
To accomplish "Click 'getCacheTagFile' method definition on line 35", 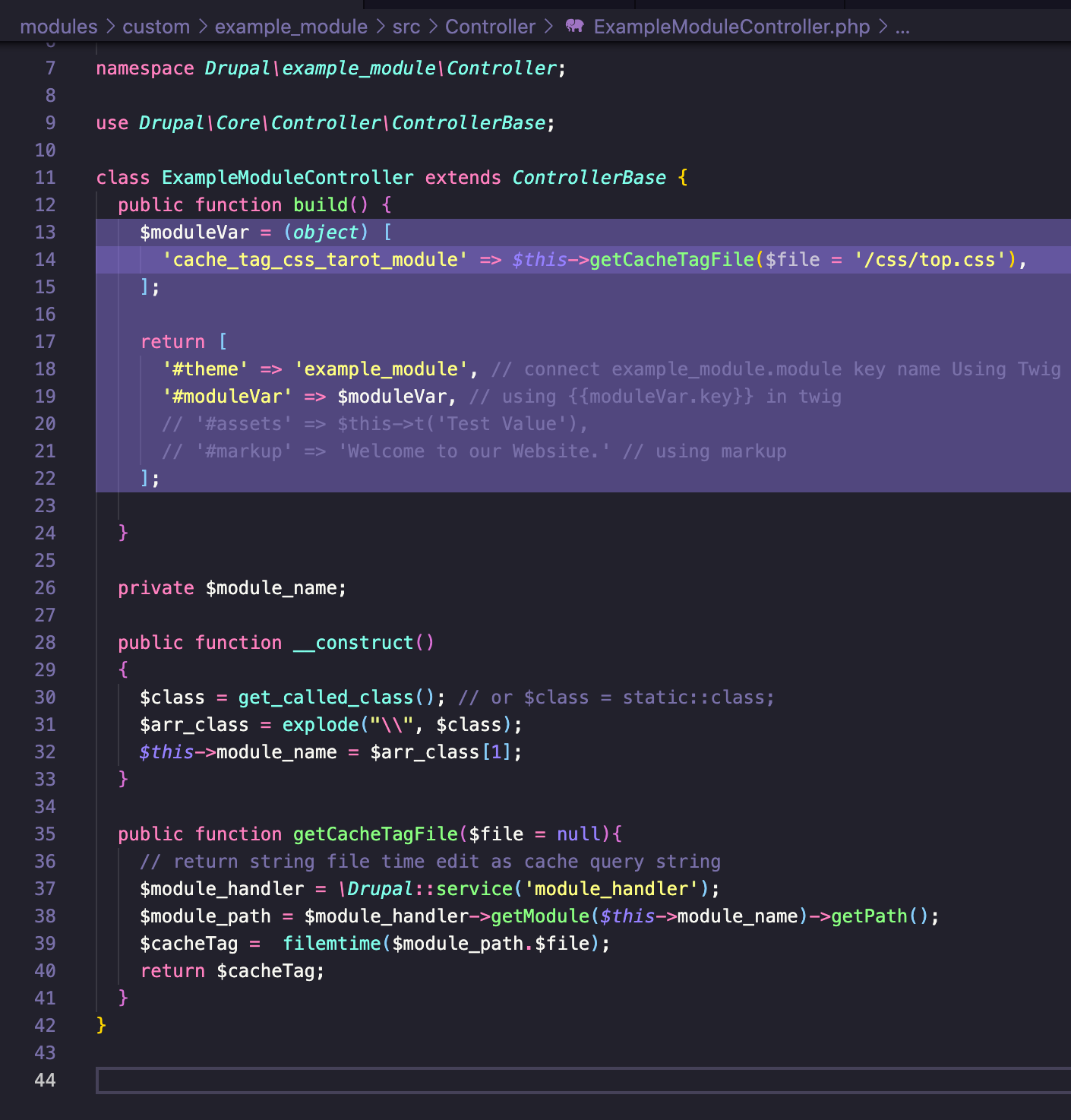I will [375, 834].
